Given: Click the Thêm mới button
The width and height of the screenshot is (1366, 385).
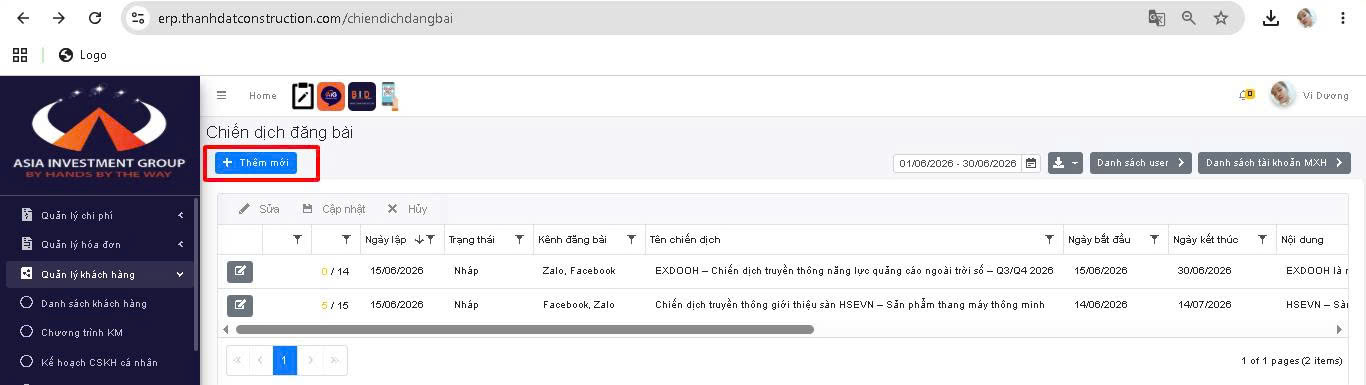Looking at the screenshot, I should 256,163.
